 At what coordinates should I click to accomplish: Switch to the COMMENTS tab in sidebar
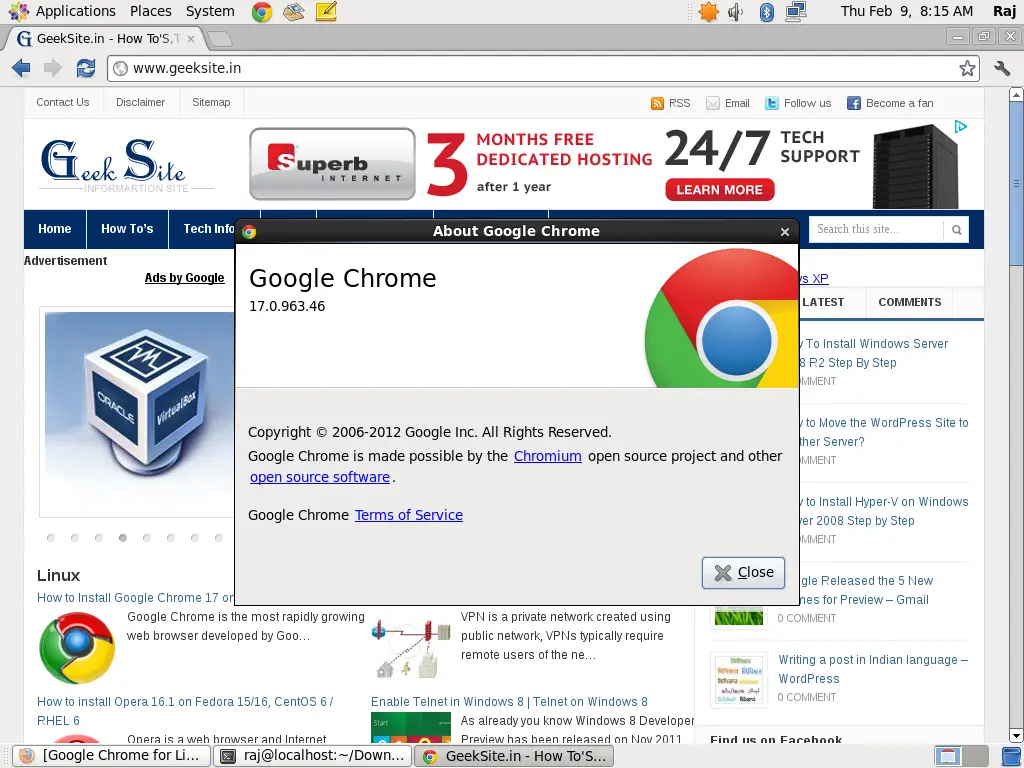tap(909, 302)
